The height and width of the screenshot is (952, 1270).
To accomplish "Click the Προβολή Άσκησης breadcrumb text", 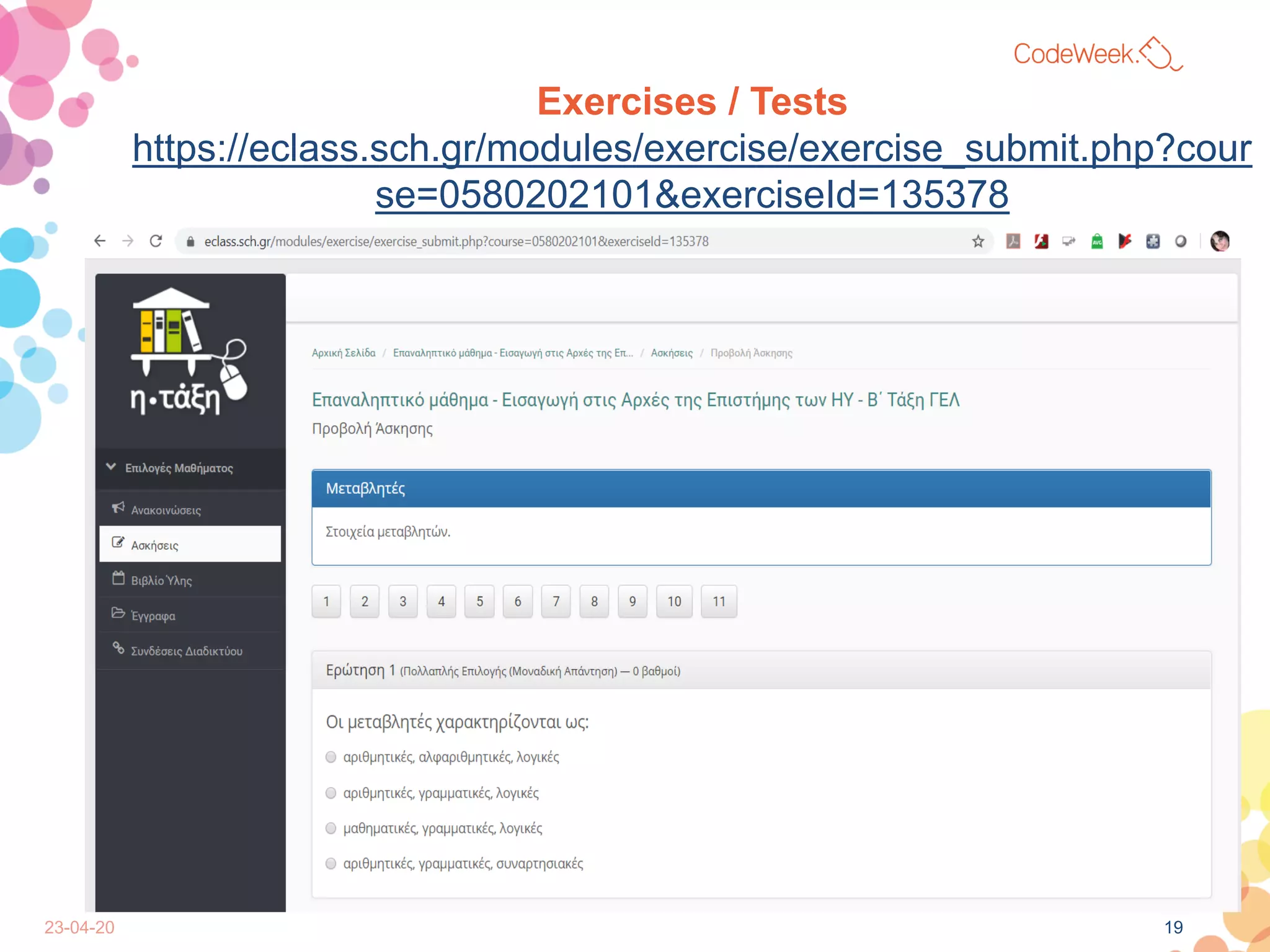I will (x=752, y=353).
